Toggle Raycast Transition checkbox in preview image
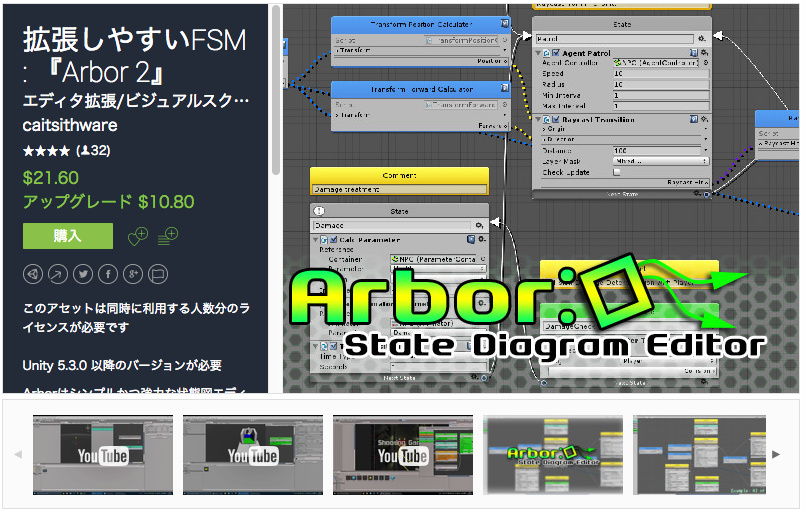This screenshot has width=804, height=512. [x=556, y=119]
